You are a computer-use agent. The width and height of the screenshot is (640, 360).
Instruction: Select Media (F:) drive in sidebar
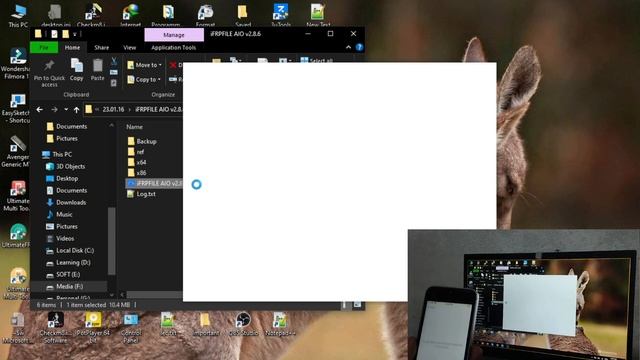64,287
